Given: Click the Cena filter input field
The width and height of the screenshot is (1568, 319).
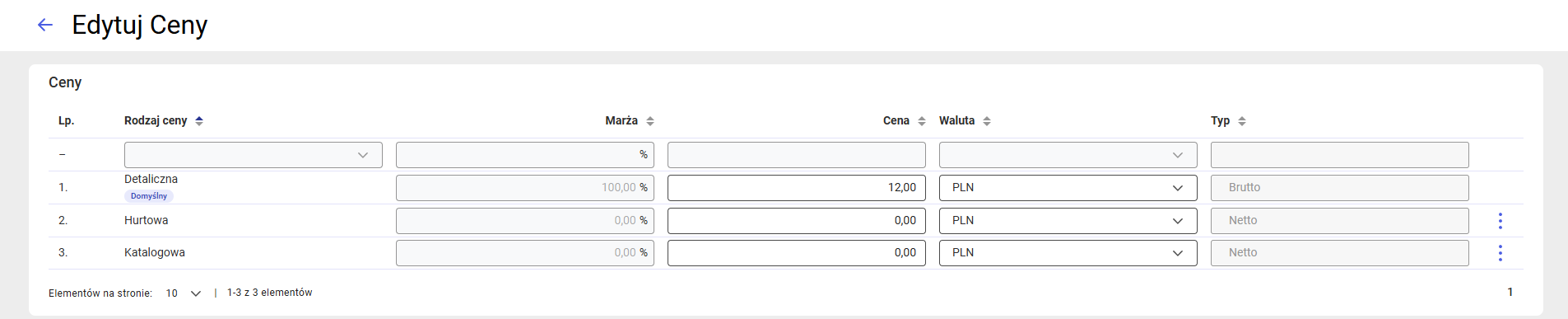Looking at the screenshot, I should click(797, 155).
